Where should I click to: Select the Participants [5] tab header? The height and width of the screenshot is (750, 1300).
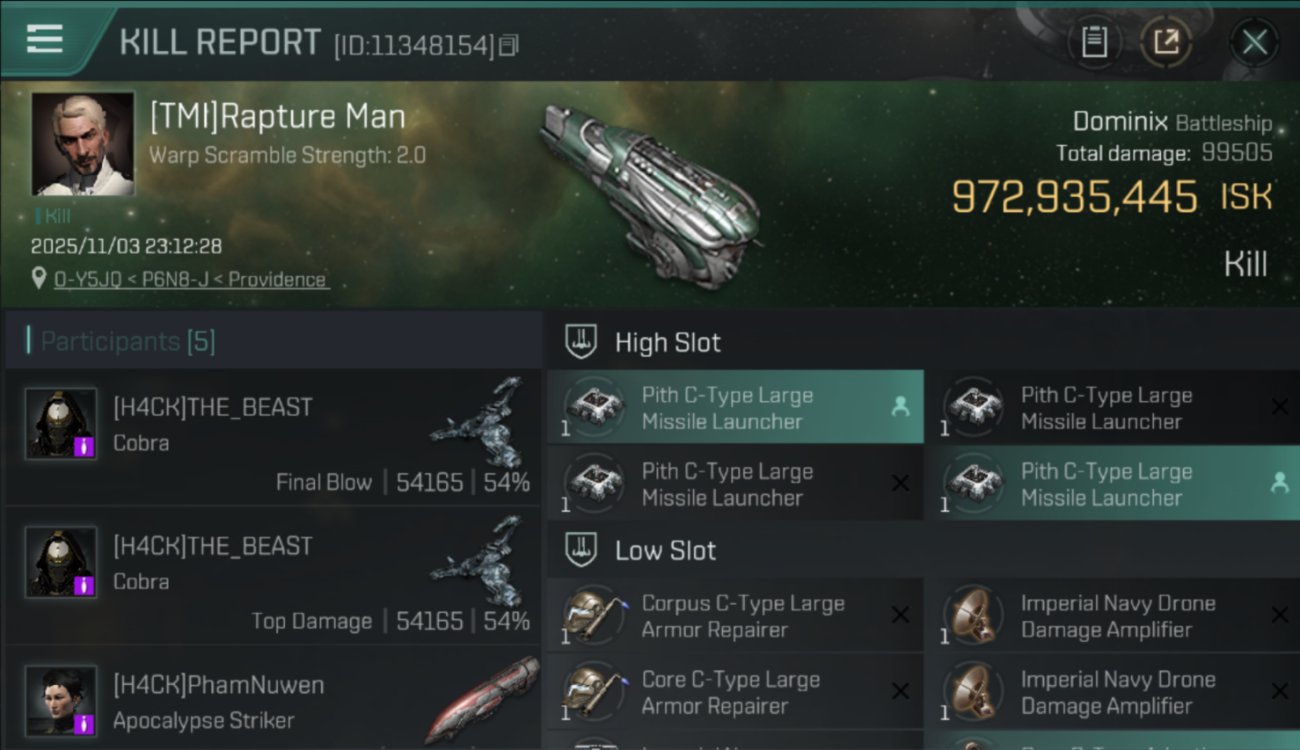tap(127, 342)
